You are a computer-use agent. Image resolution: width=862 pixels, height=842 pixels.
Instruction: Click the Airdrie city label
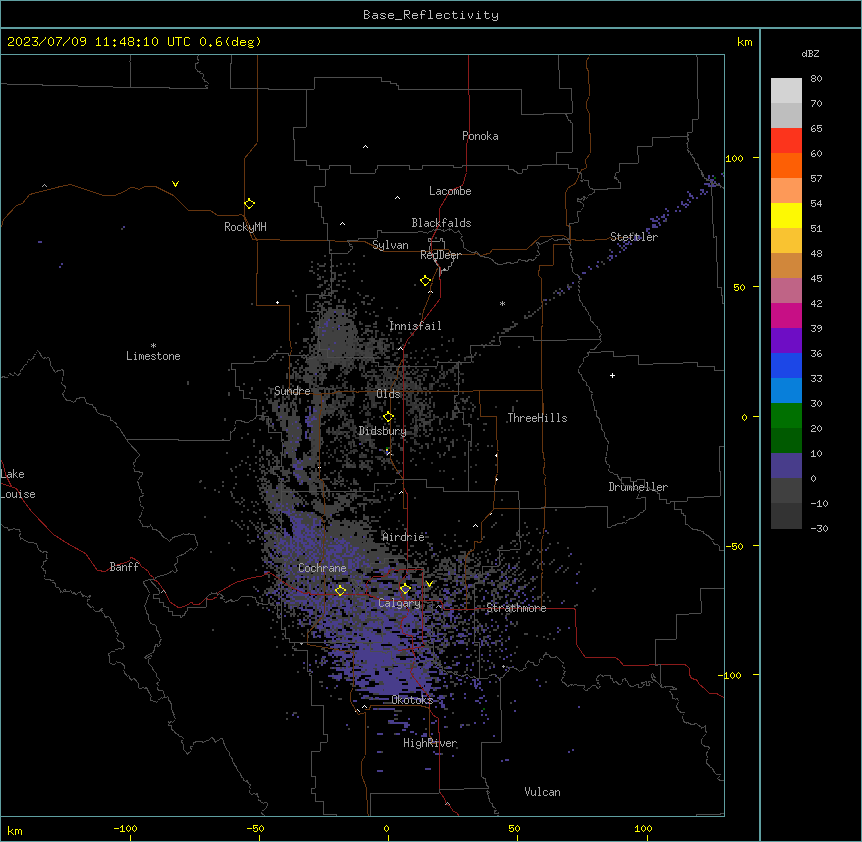(x=403, y=537)
